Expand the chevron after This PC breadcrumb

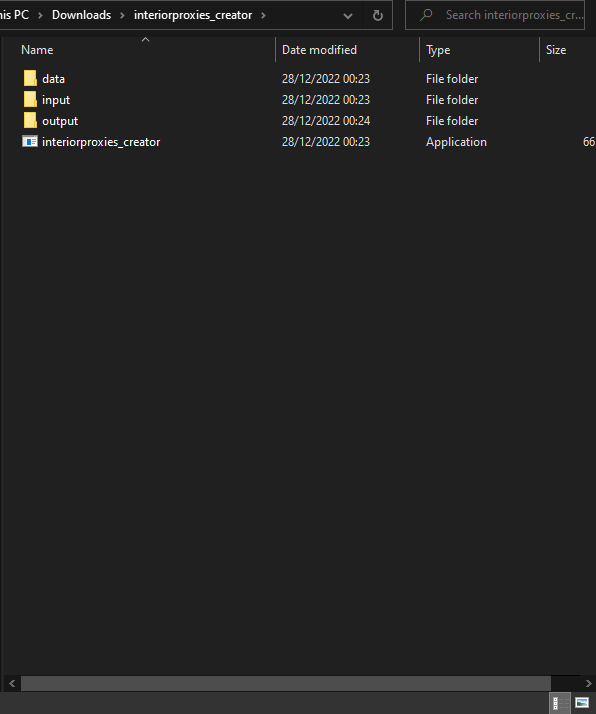coord(40,15)
